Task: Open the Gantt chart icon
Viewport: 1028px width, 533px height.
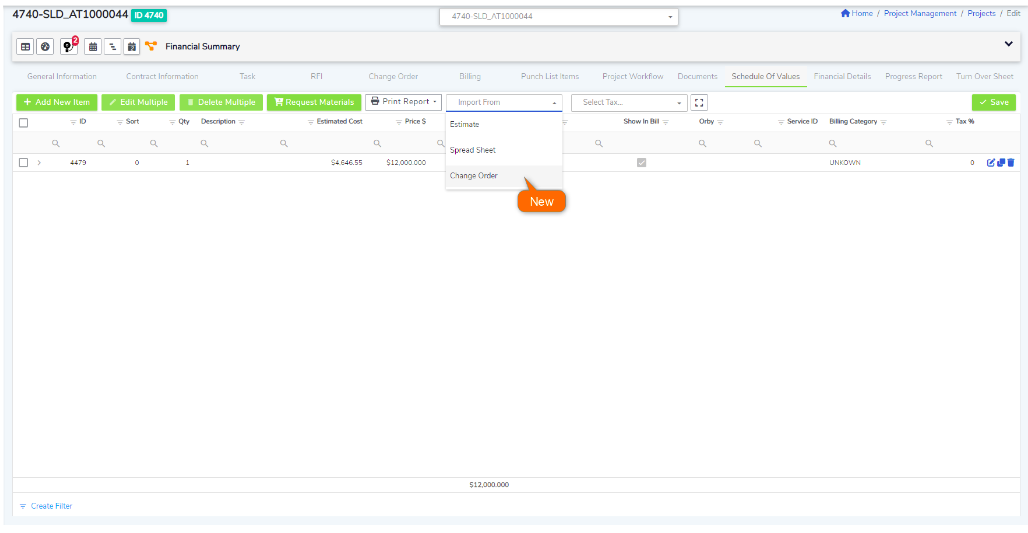Action: [x=113, y=47]
